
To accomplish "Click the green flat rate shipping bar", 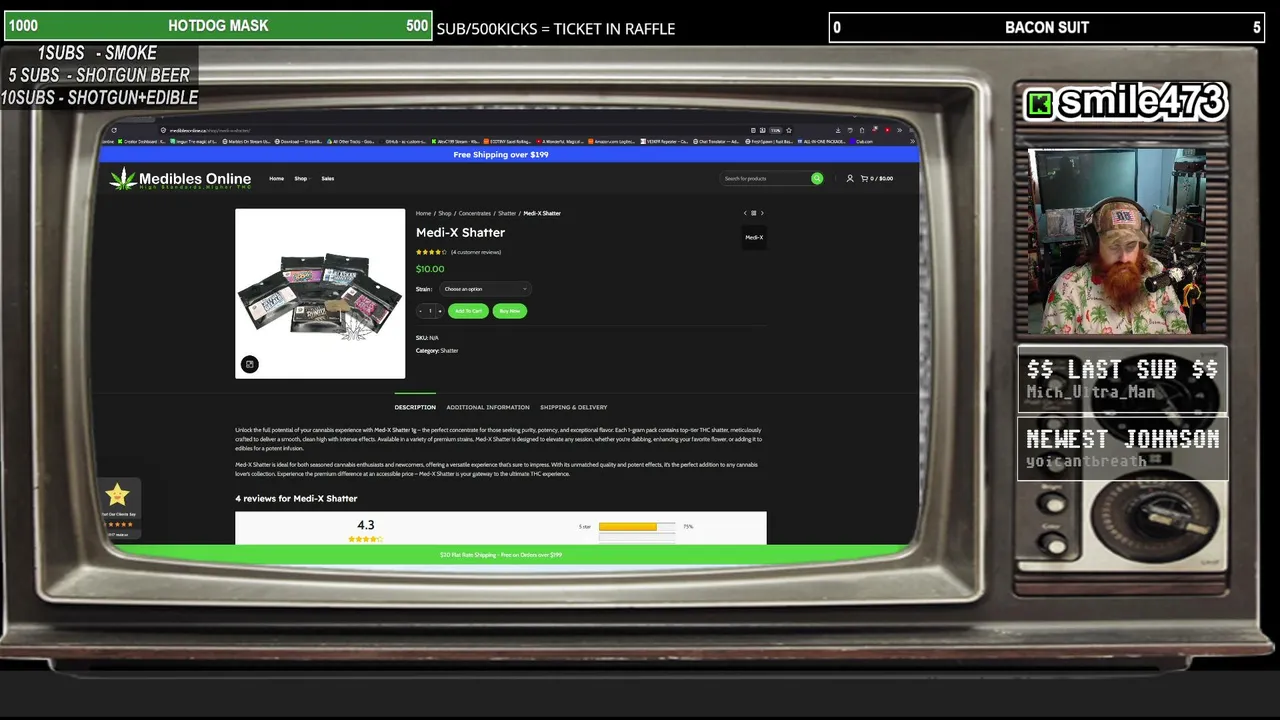I will pos(501,555).
